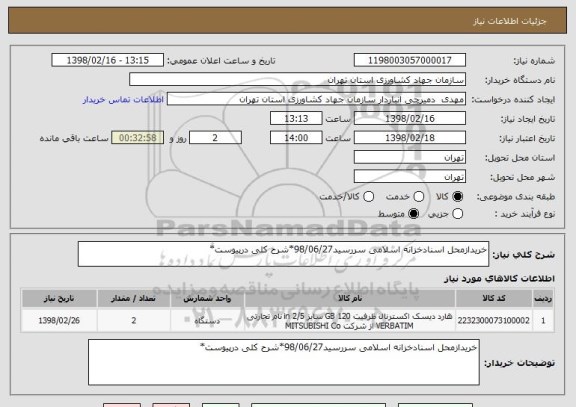Choose the متوسط purchase type radio
576x407 pixels.
413,214
